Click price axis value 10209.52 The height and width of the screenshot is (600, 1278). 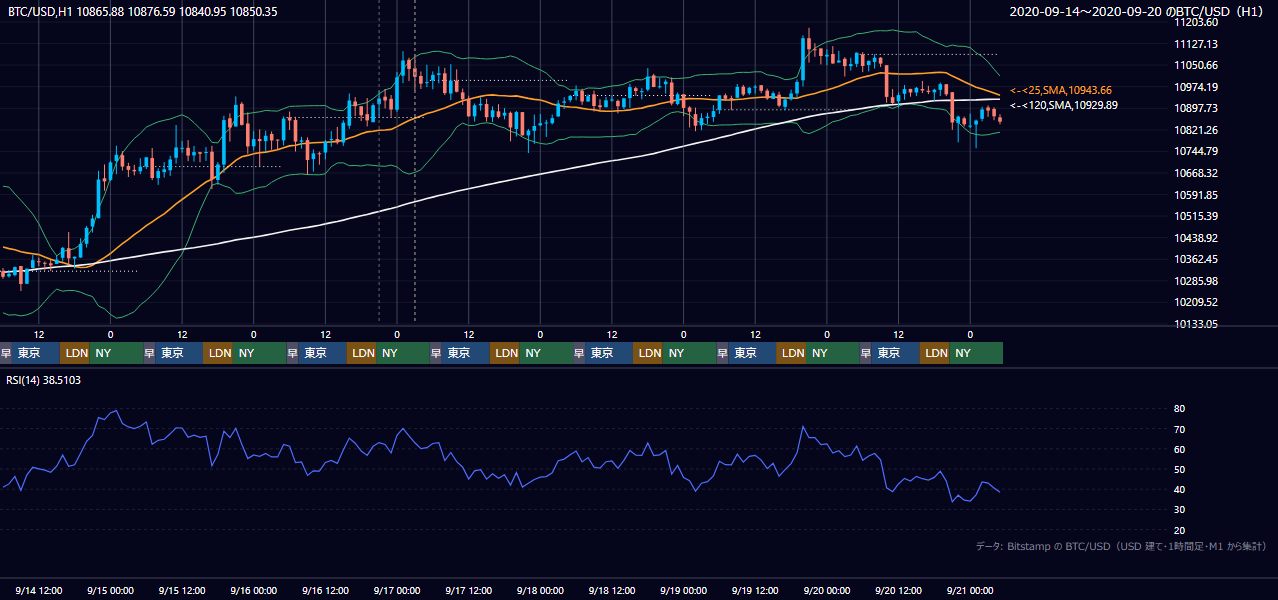(1196, 302)
